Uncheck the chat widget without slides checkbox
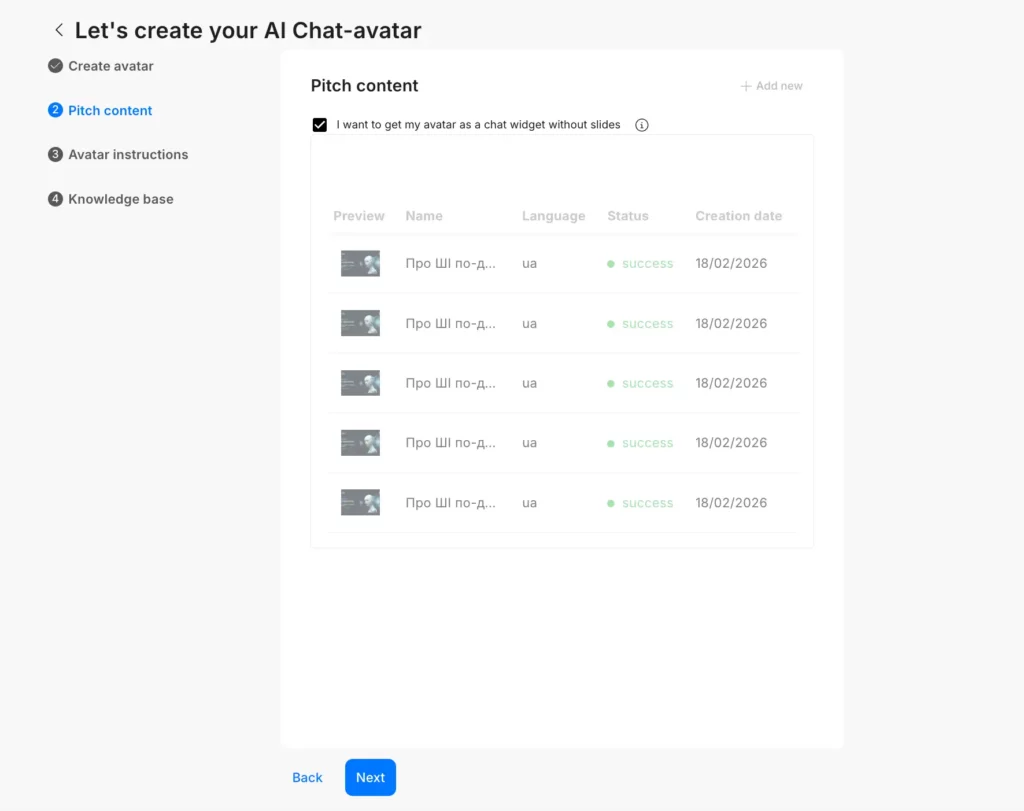 [320, 125]
